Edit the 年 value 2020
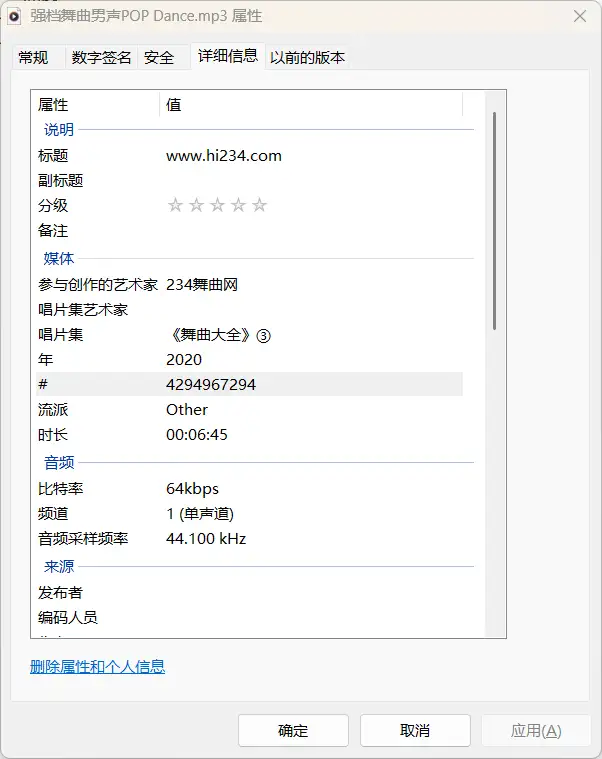This screenshot has width=602, height=759. click(184, 360)
